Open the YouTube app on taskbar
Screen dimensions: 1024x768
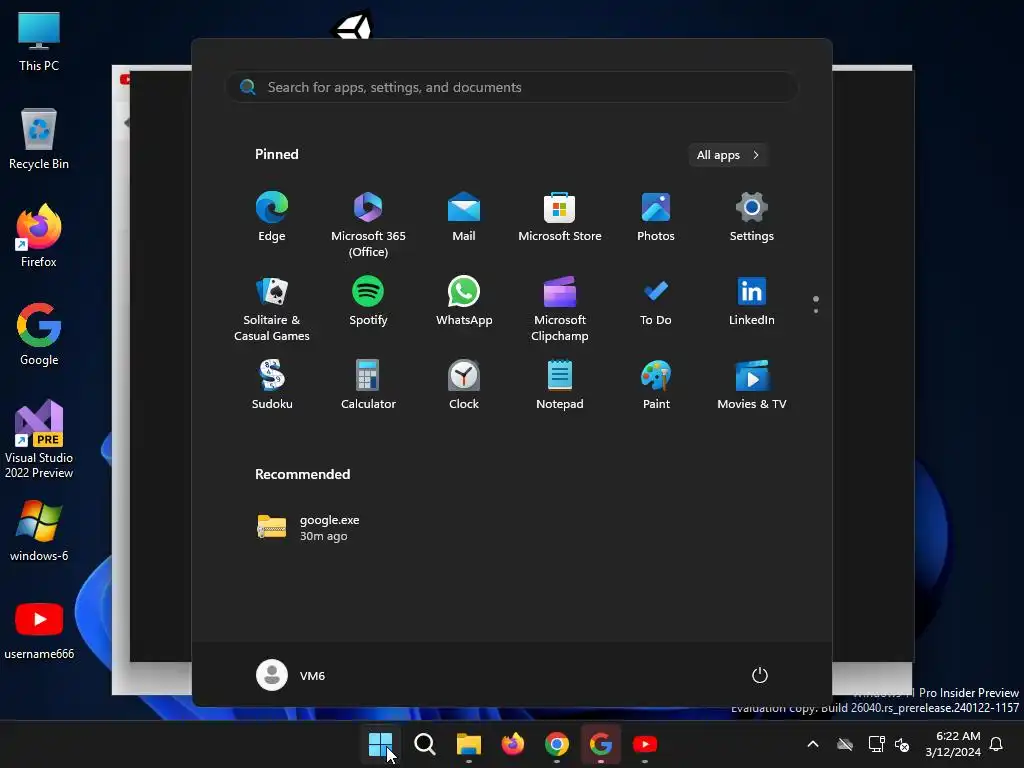coord(645,744)
